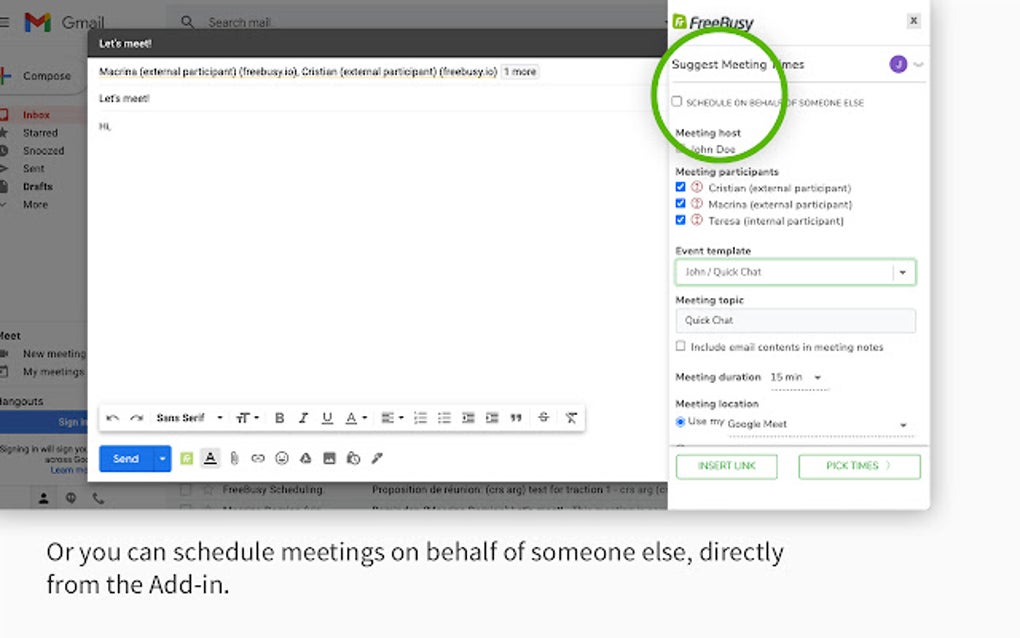Image resolution: width=1020 pixels, height=638 pixels.
Task: Insert a numbered list
Action: pyautogui.click(x=420, y=418)
